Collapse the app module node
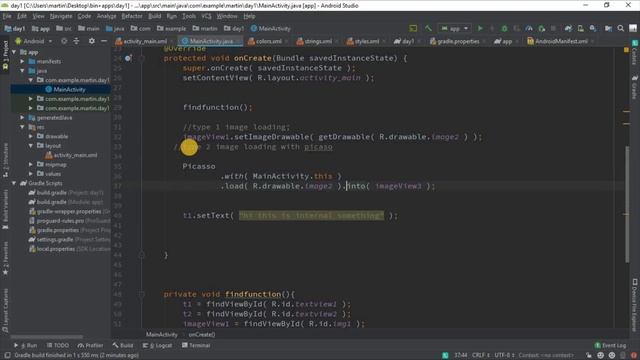Image resolution: width=640 pixels, height=360 pixels. [x=15, y=52]
